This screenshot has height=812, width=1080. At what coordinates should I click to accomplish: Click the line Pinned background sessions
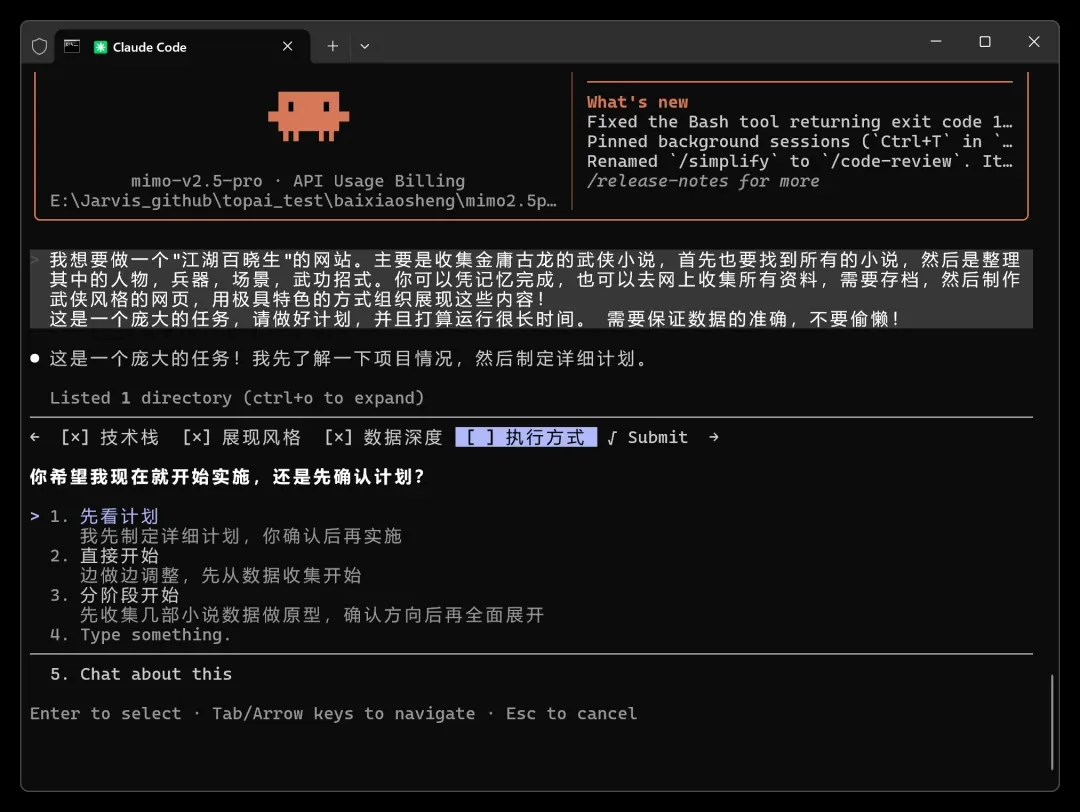pyautogui.click(x=800, y=142)
